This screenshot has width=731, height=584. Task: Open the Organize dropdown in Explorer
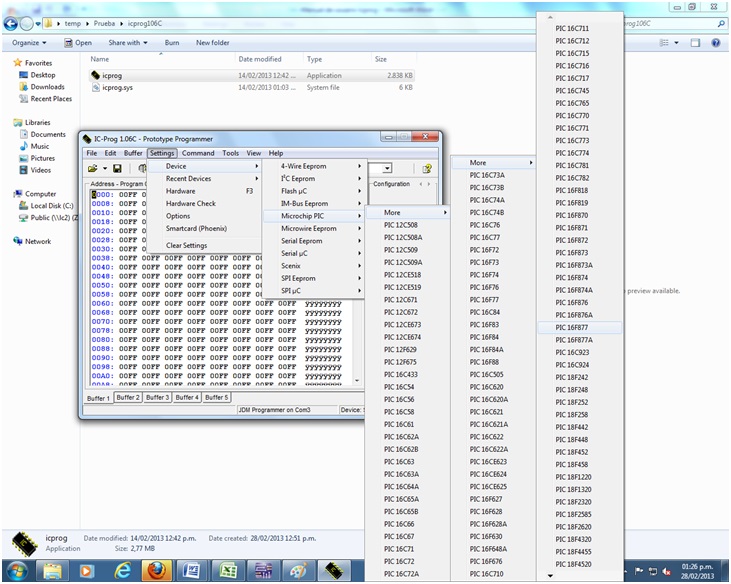[29, 43]
